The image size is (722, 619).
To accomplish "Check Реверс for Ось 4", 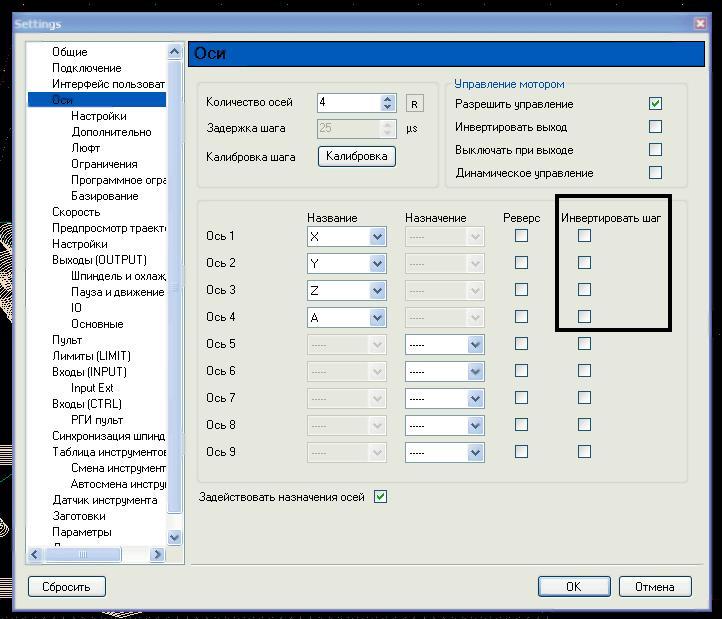I will 521,317.
